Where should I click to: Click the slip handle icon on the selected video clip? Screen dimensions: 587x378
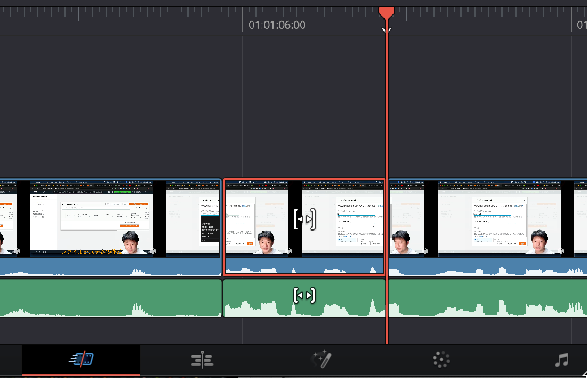point(305,219)
